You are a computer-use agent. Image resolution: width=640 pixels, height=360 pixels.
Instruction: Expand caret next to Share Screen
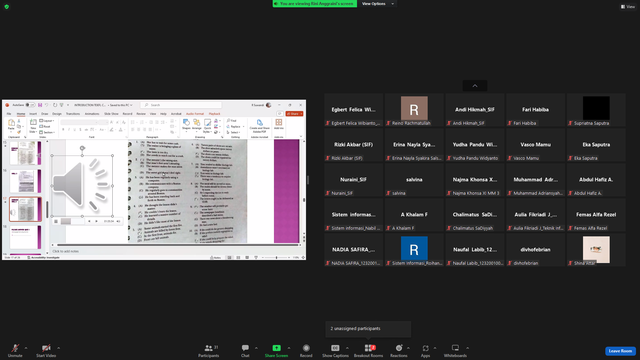289,348
